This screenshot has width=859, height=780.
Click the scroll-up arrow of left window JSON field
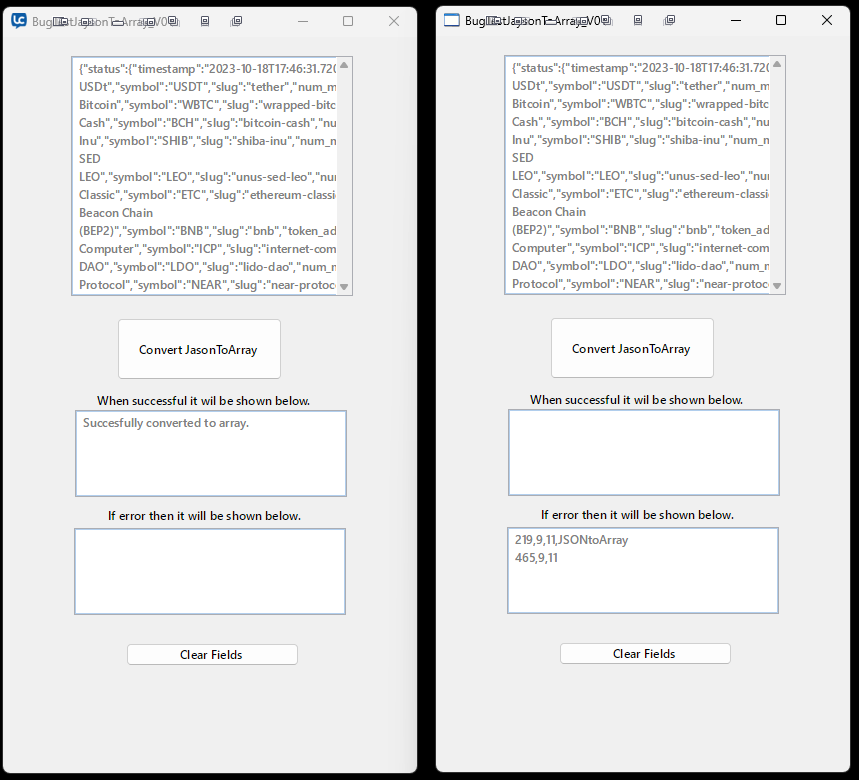pyautogui.click(x=344, y=65)
